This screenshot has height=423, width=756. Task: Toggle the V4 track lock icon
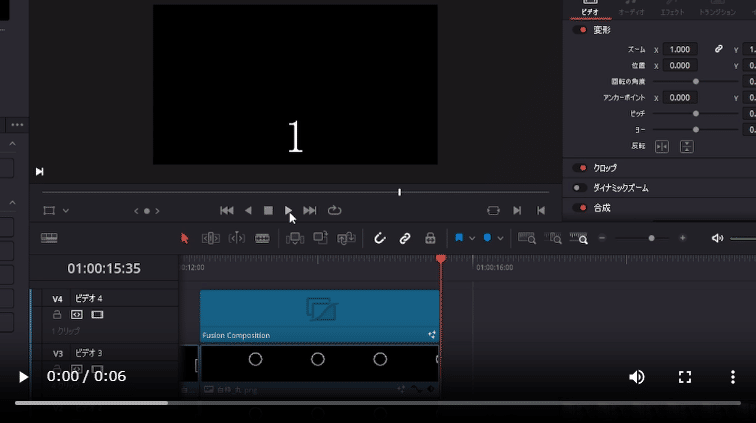pos(57,314)
